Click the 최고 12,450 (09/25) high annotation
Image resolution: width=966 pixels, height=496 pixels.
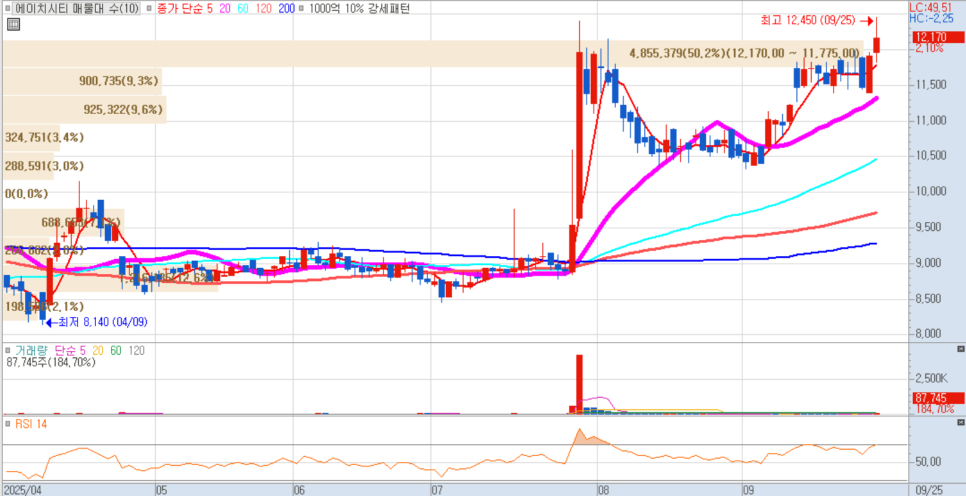[808, 20]
